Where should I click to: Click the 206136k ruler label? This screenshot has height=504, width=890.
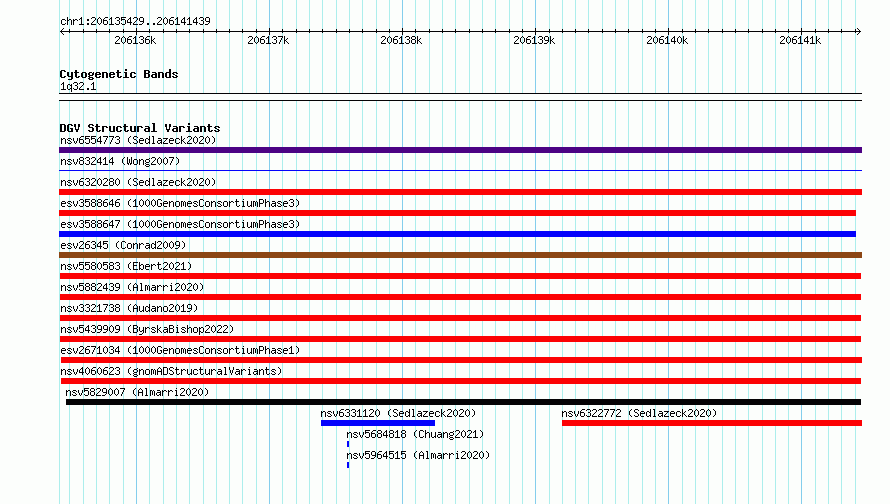tap(135, 40)
